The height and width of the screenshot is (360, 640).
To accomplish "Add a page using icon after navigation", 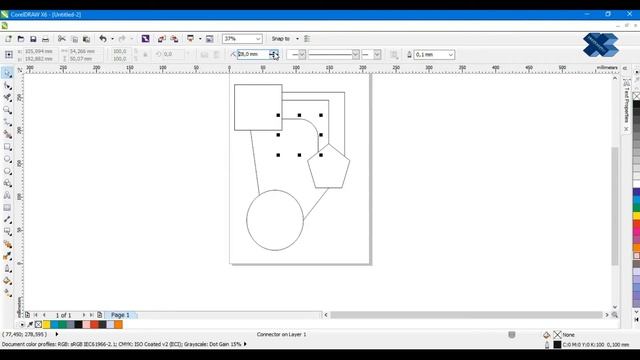I will (x=99, y=315).
